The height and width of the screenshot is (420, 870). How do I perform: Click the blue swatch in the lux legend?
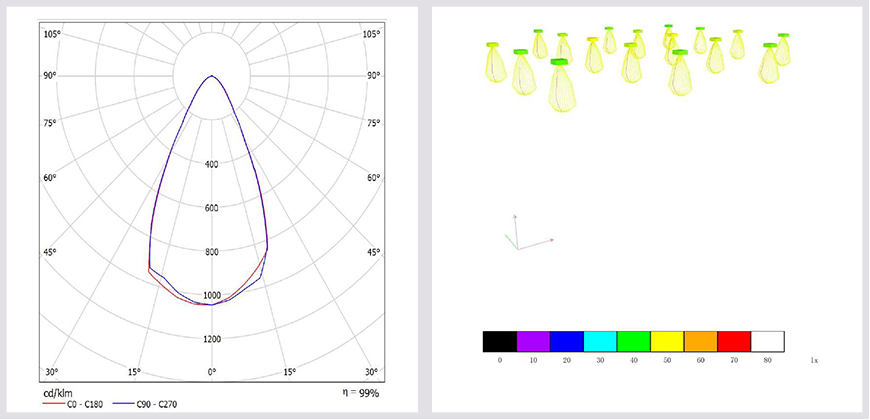566,341
